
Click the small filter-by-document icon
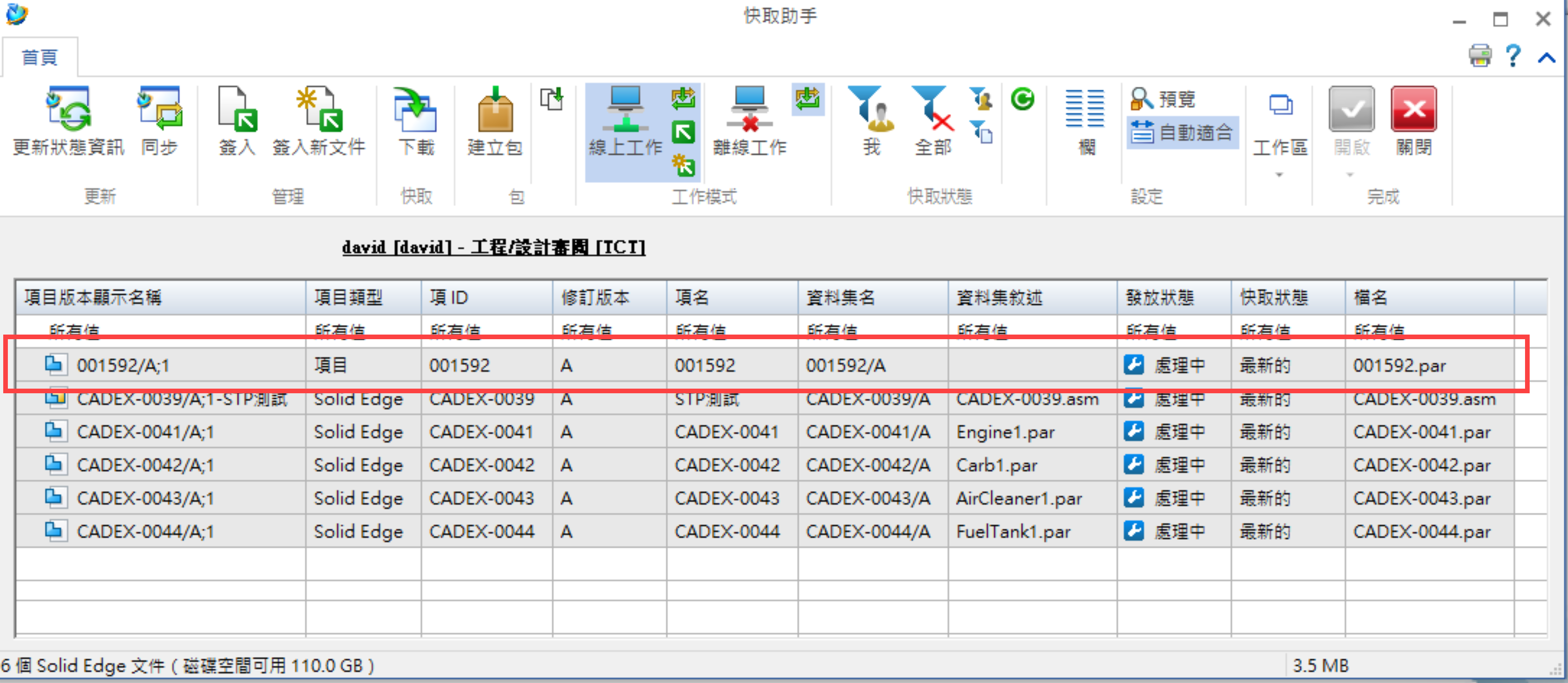tap(981, 132)
